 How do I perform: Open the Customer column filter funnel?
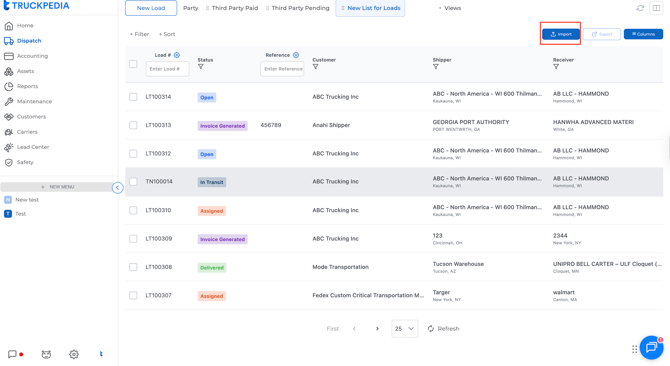pyautogui.click(x=315, y=67)
